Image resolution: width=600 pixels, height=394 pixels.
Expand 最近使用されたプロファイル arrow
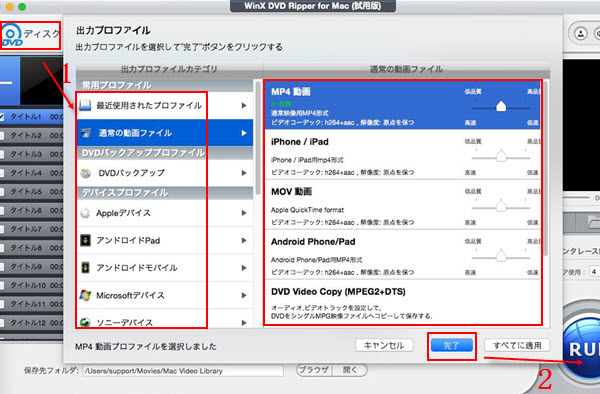click(244, 105)
